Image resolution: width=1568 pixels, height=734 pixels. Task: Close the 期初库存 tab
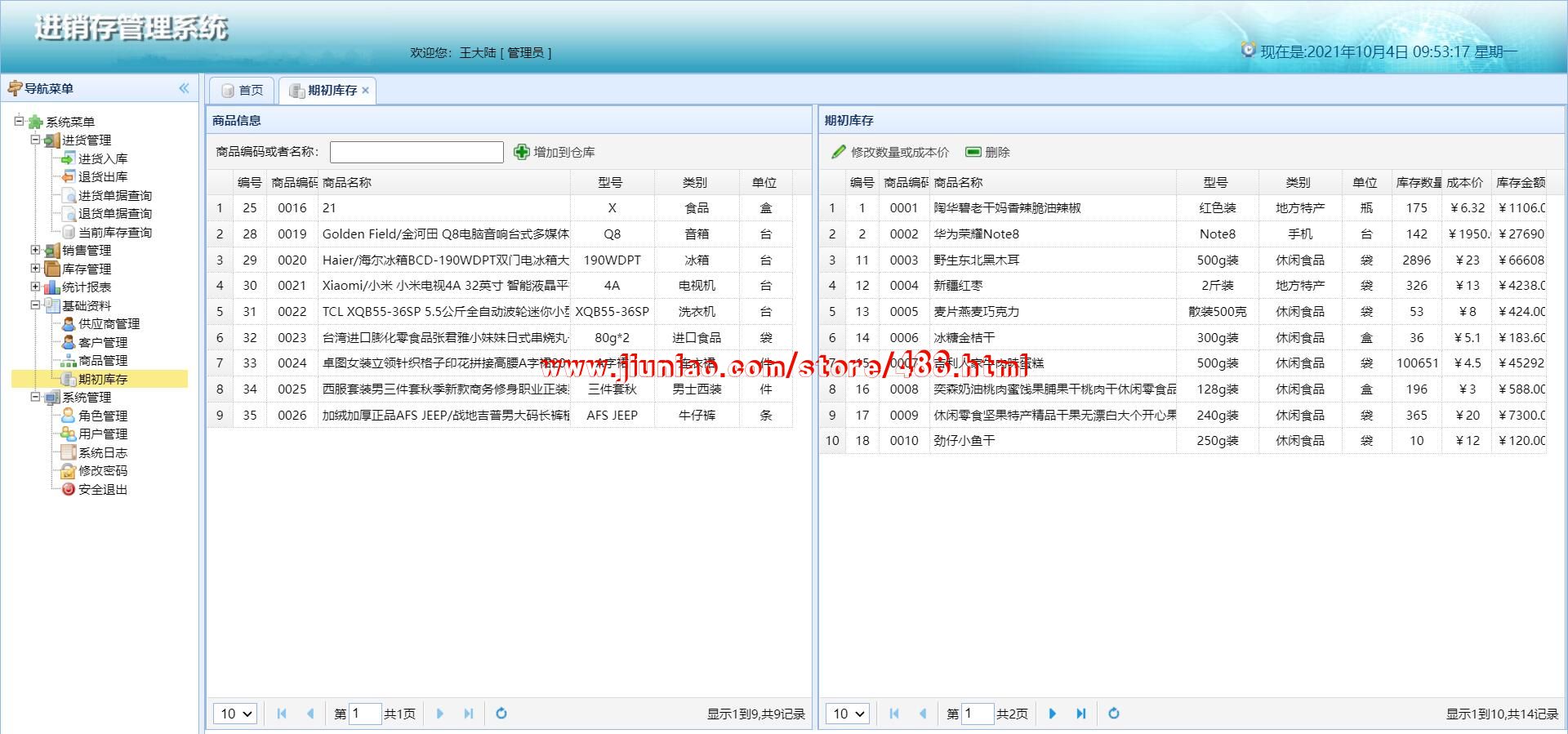[365, 91]
